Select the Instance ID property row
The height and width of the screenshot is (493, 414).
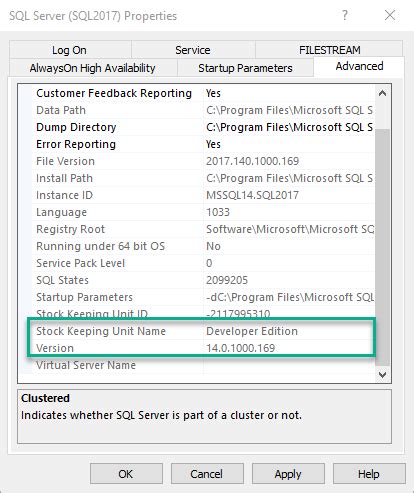[203, 195]
